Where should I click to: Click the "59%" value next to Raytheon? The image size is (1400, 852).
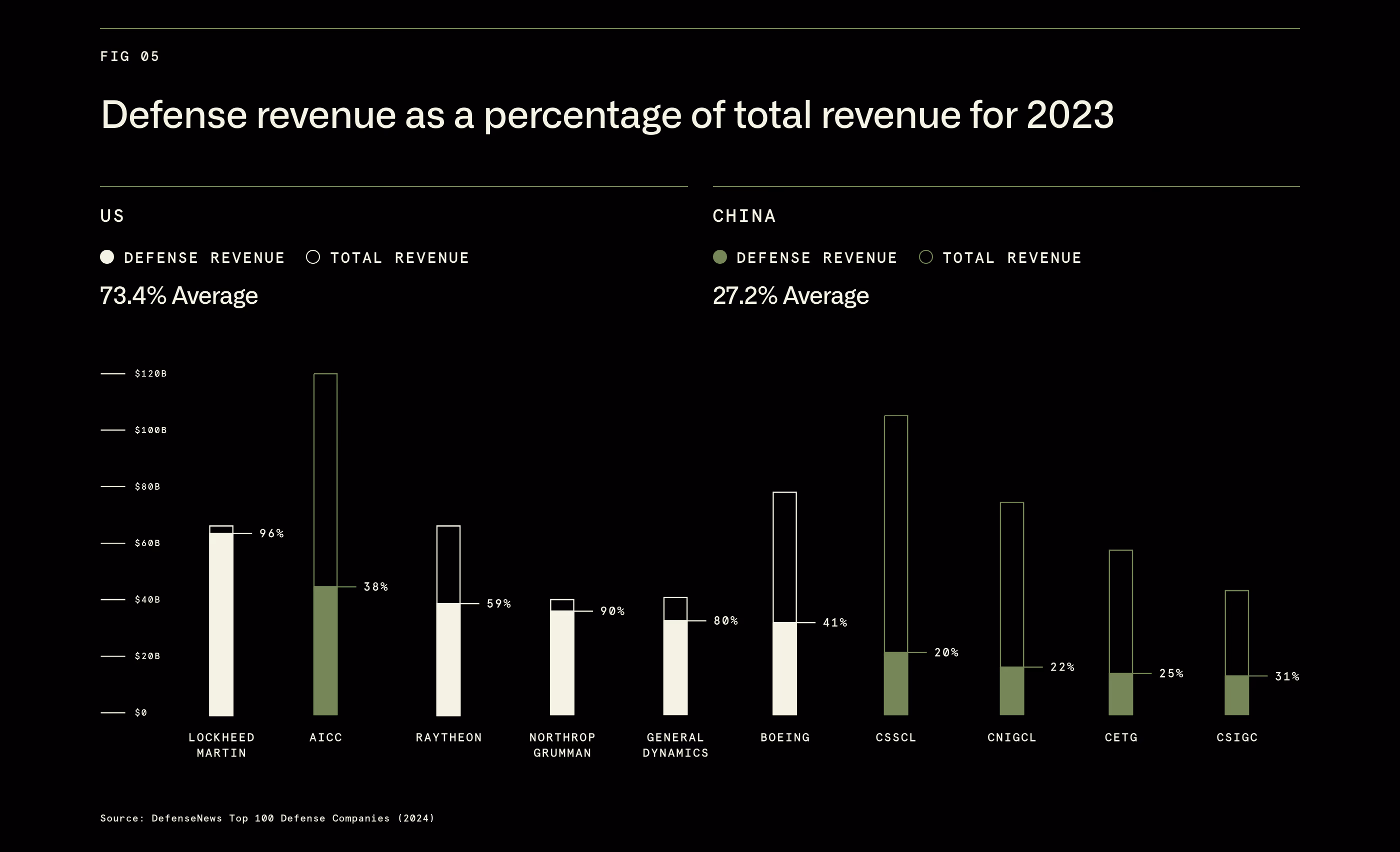pos(499,604)
